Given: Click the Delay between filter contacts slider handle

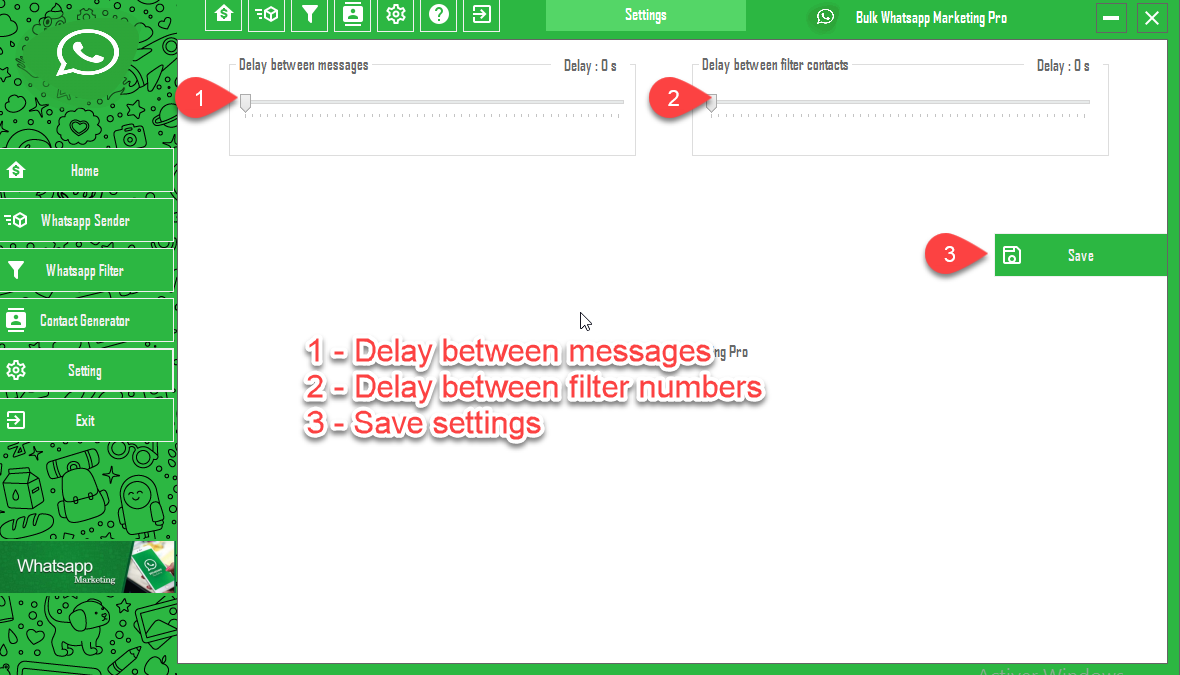Looking at the screenshot, I should pyautogui.click(x=711, y=102).
